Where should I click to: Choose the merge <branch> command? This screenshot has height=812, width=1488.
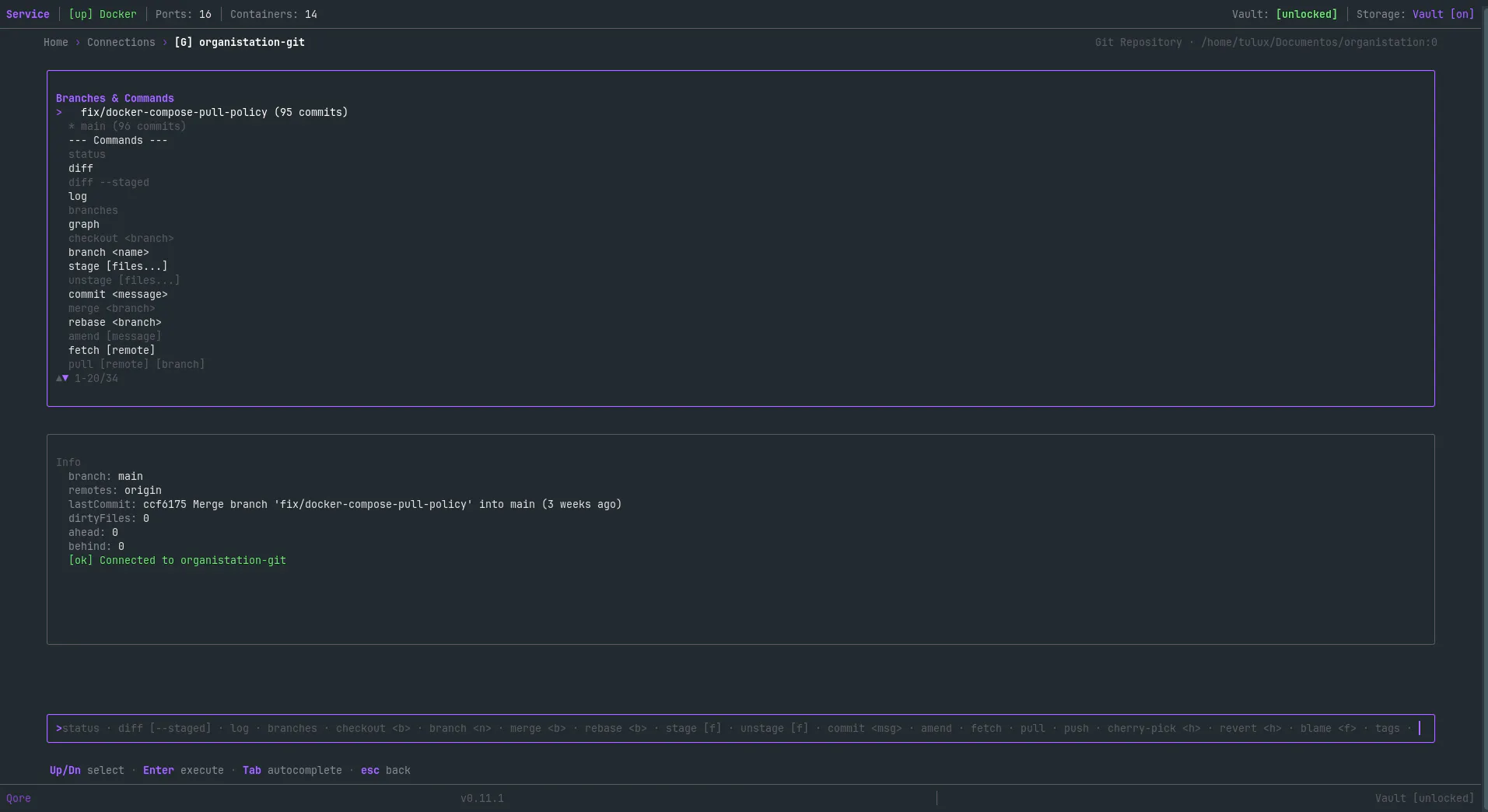[x=111, y=308]
